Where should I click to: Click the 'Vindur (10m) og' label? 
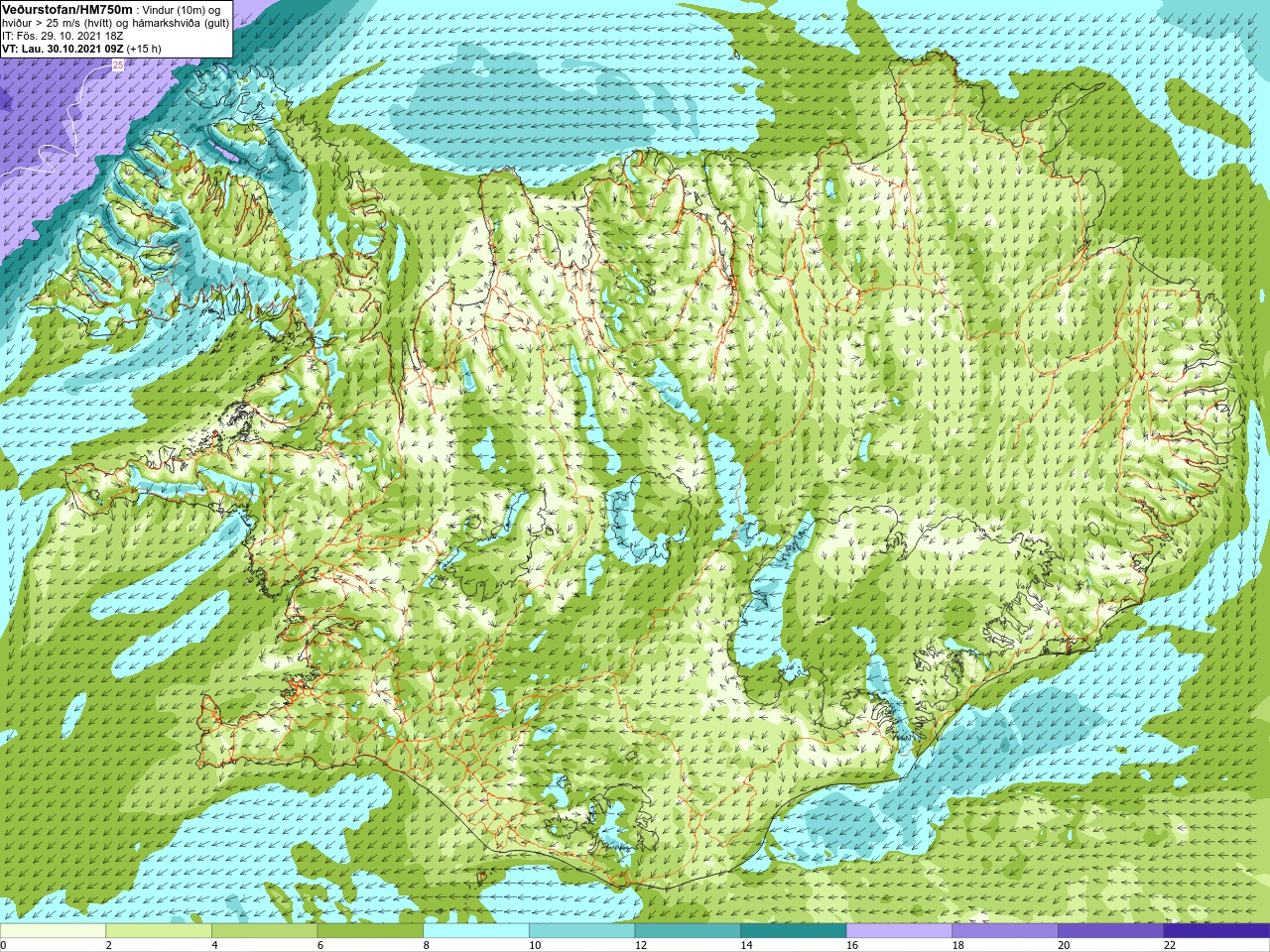pos(183,10)
